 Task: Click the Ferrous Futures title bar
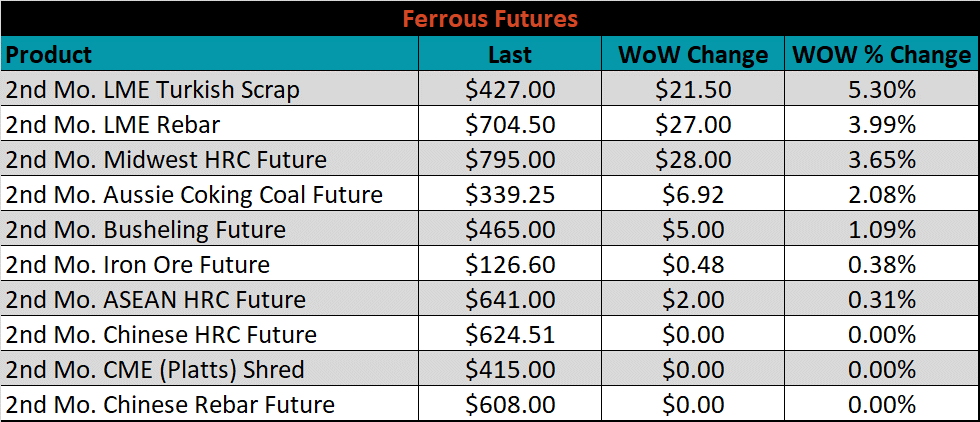pos(490,18)
